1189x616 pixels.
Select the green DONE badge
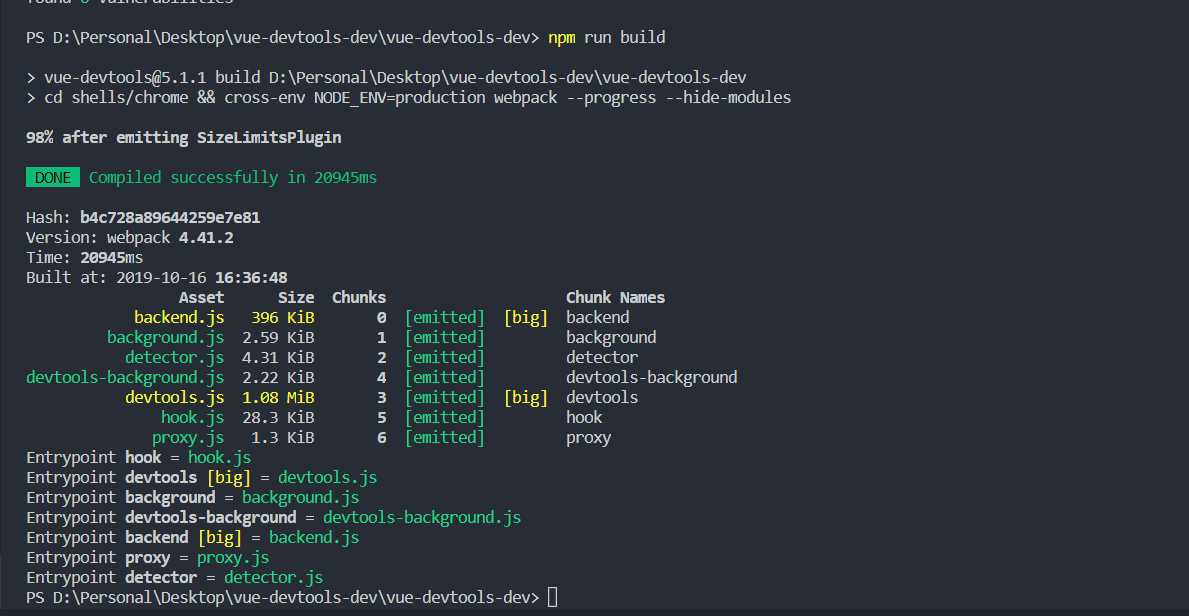click(x=52, y=178)
